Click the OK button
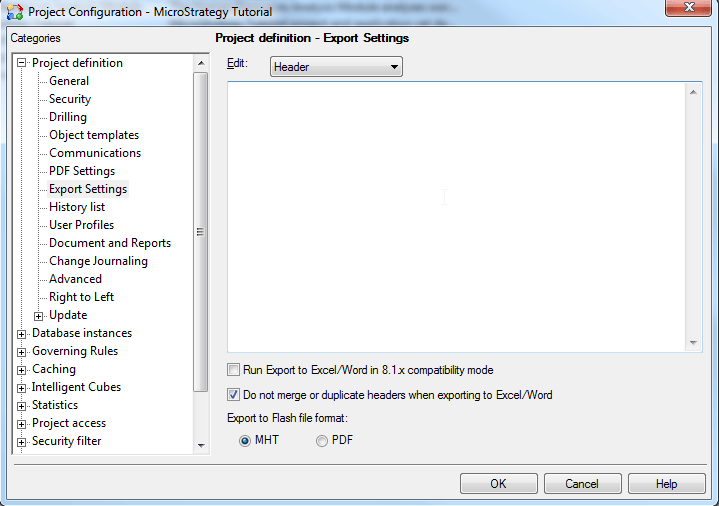The image size is (719, 506). click(498, 484)
